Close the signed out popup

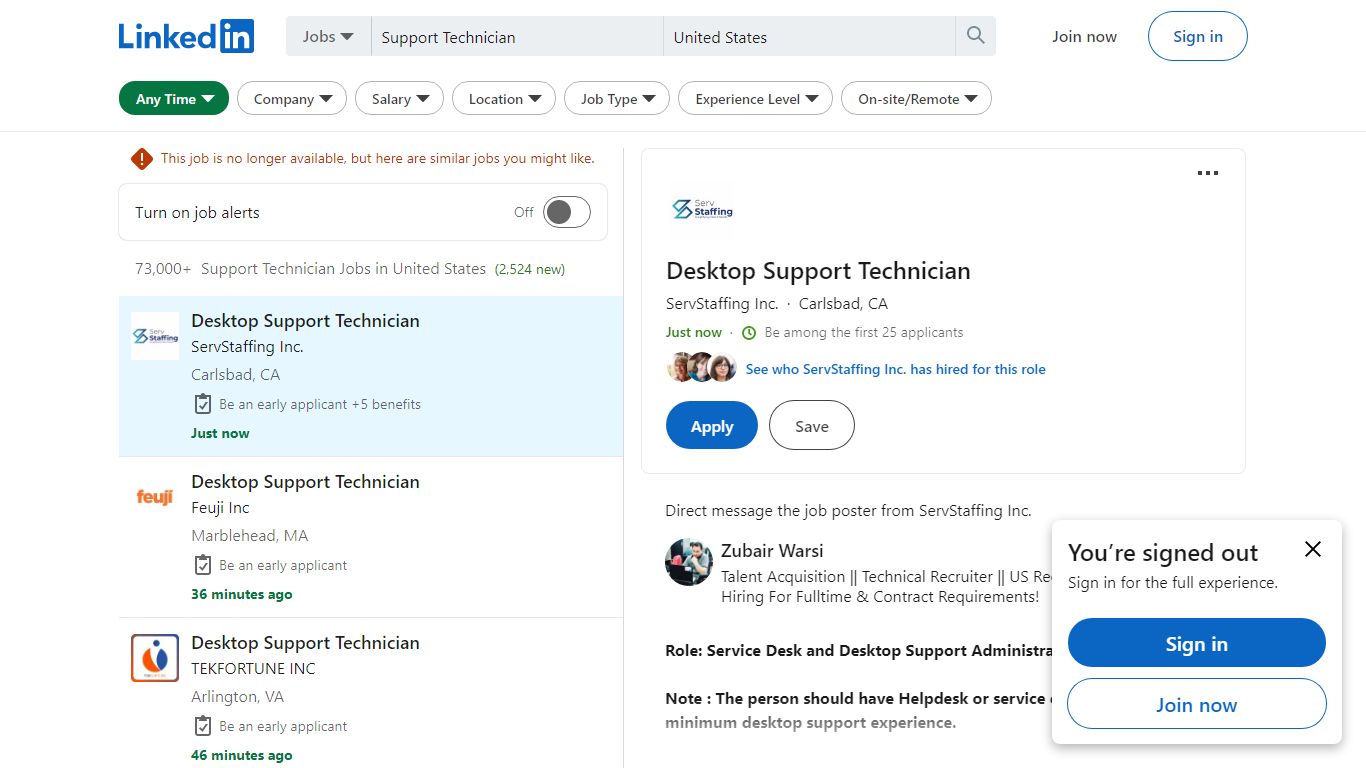click(x=1313, y=549)
